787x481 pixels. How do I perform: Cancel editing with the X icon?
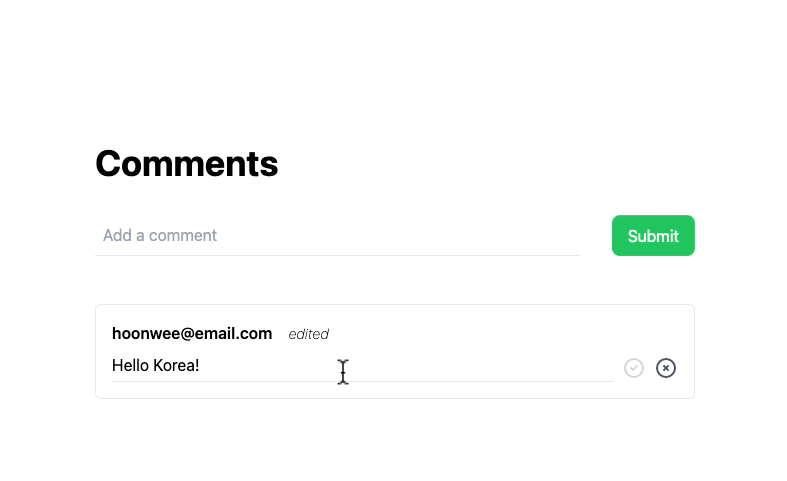point(666,368)
